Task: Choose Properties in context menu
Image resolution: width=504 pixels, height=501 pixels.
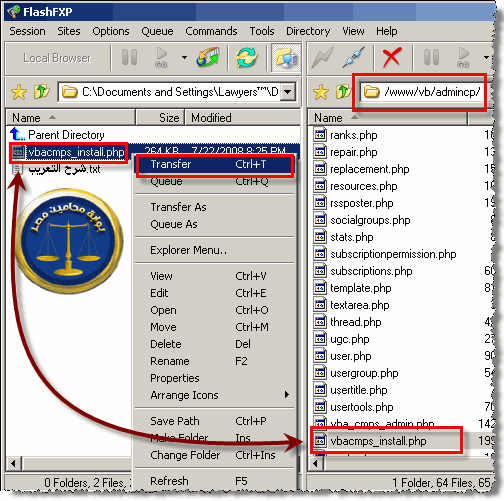Action: pyautogui.click(x=214, y=378)
